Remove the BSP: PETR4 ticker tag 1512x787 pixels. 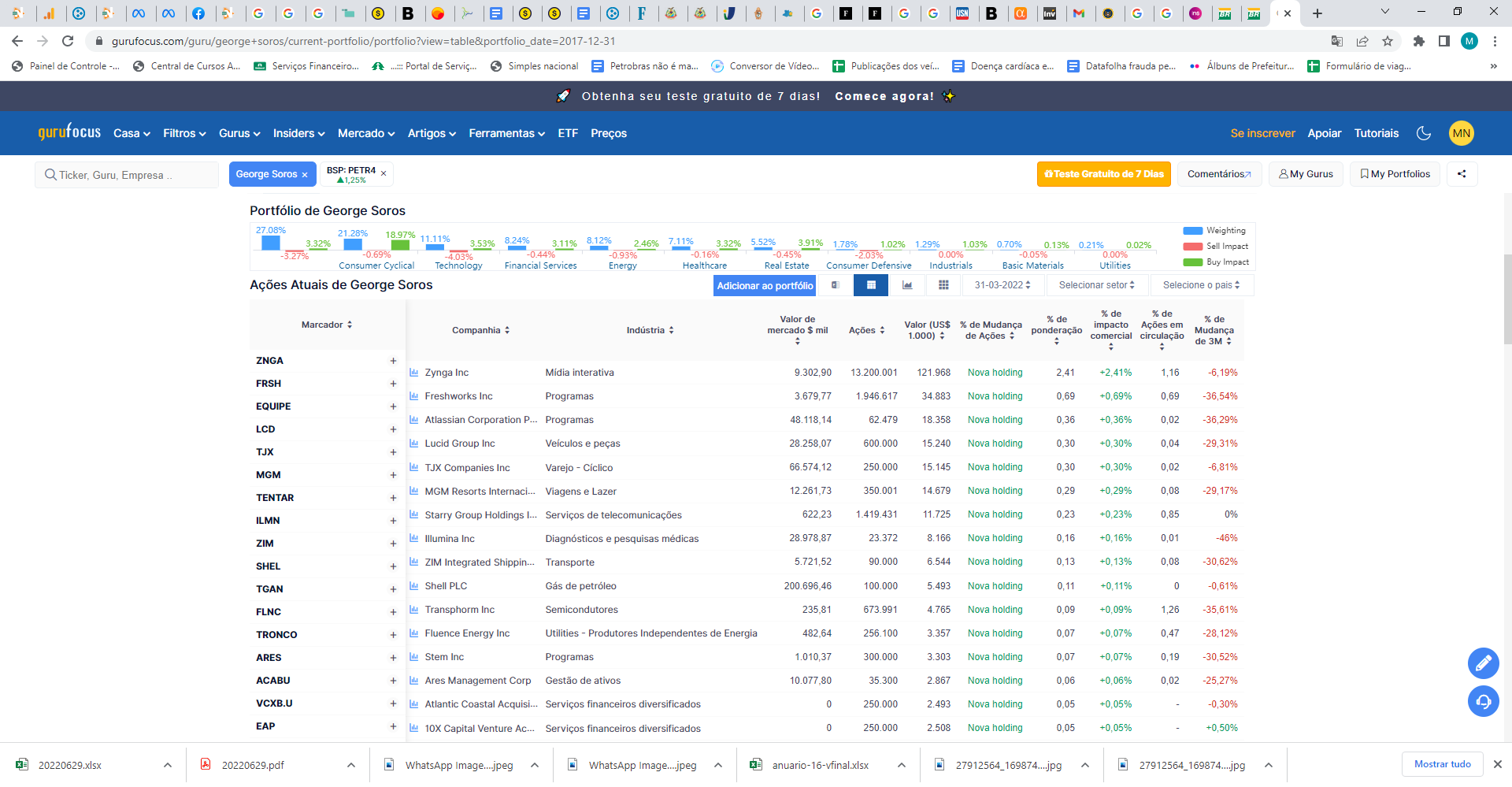[x=384, y=173]
